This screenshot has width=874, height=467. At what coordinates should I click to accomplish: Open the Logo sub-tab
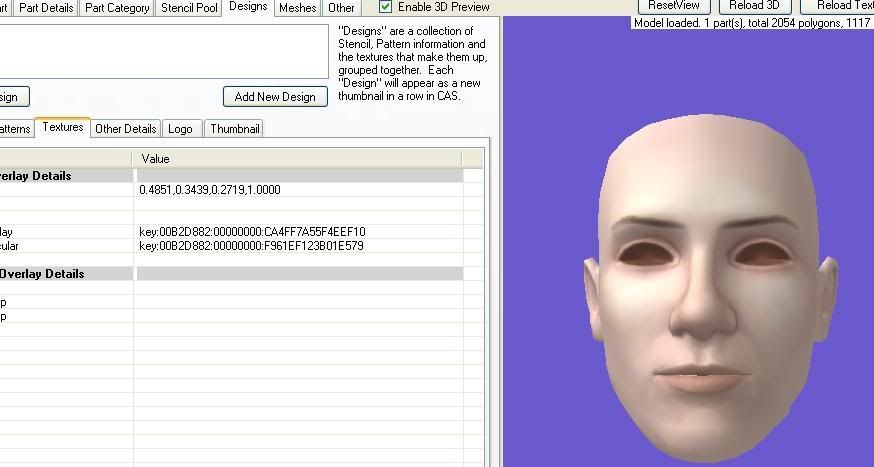point(181,129)
